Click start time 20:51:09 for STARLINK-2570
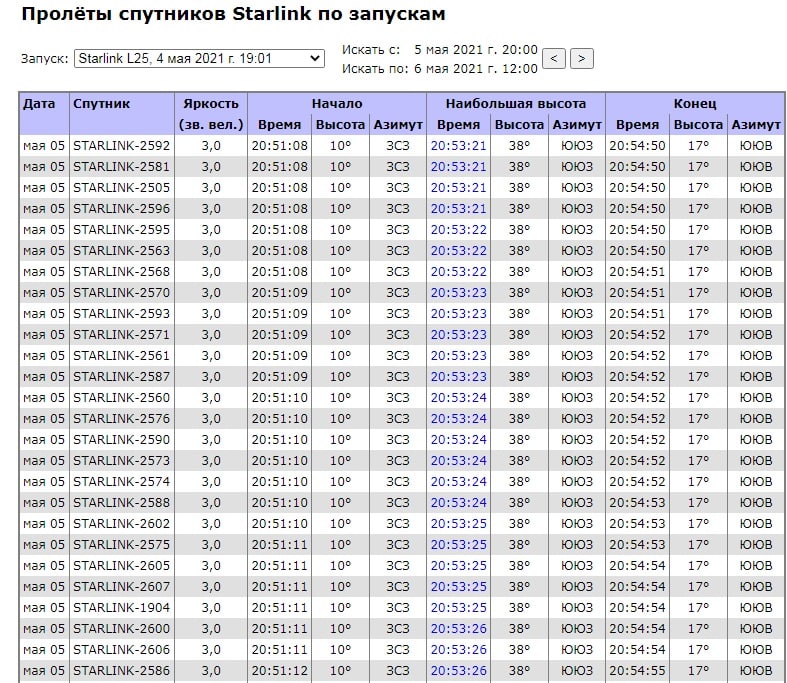The height and width of the screenshot is (683, 787). click(280, 293)
